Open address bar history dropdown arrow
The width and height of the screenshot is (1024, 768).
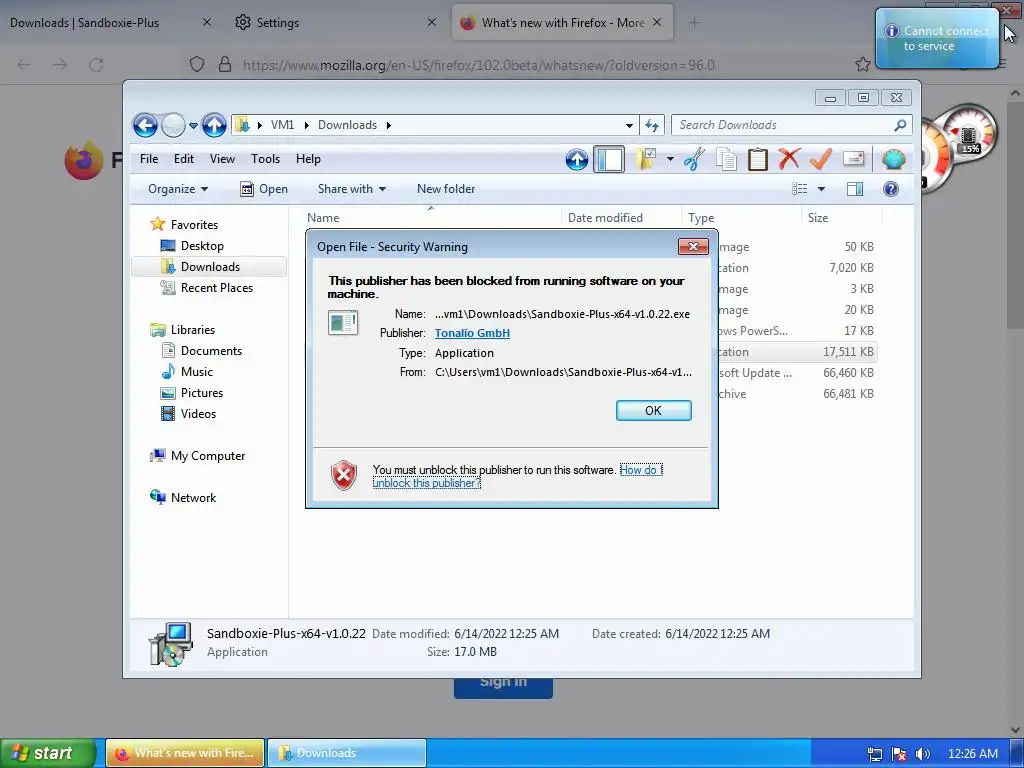tap(629, 125)
